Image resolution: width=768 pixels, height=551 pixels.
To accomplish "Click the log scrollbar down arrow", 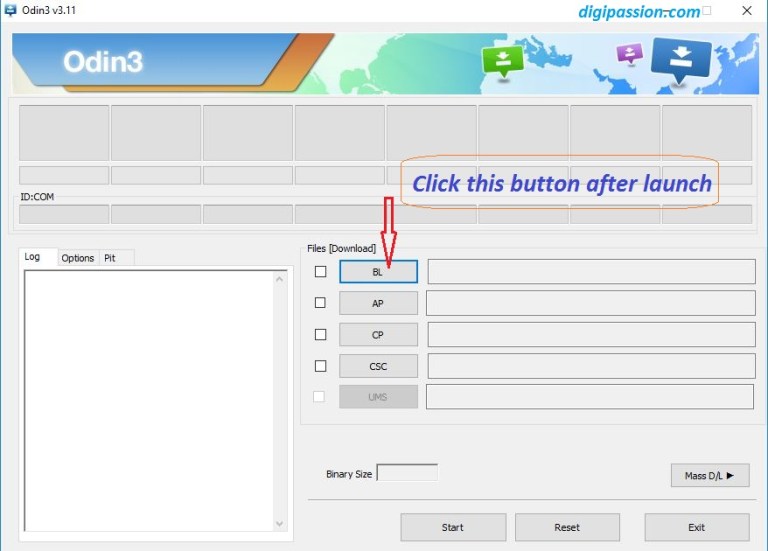I will point(280,524).
